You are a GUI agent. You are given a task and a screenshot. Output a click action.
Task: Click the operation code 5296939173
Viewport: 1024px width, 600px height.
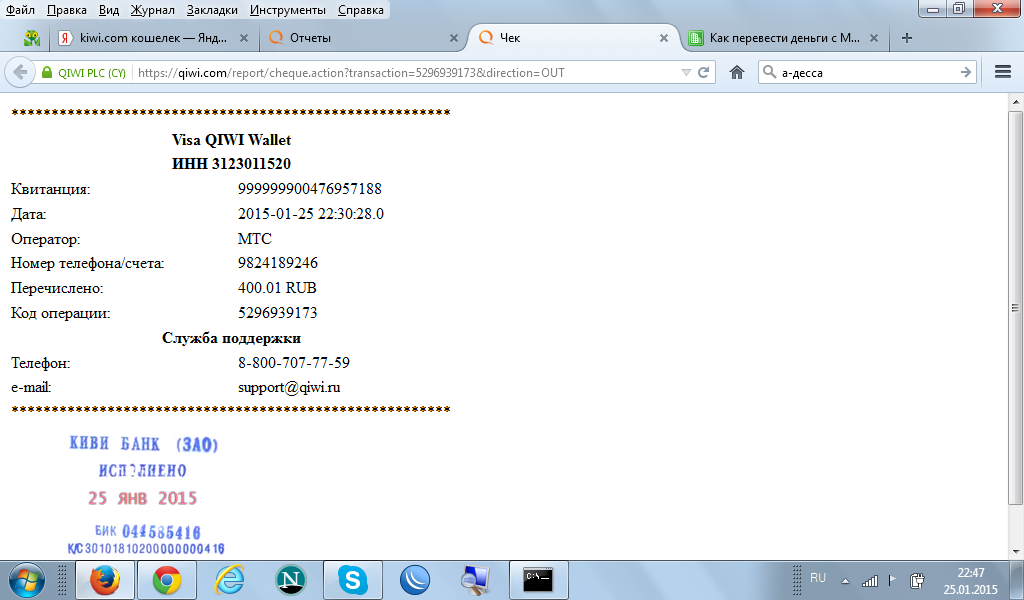[x=278, y=313]
